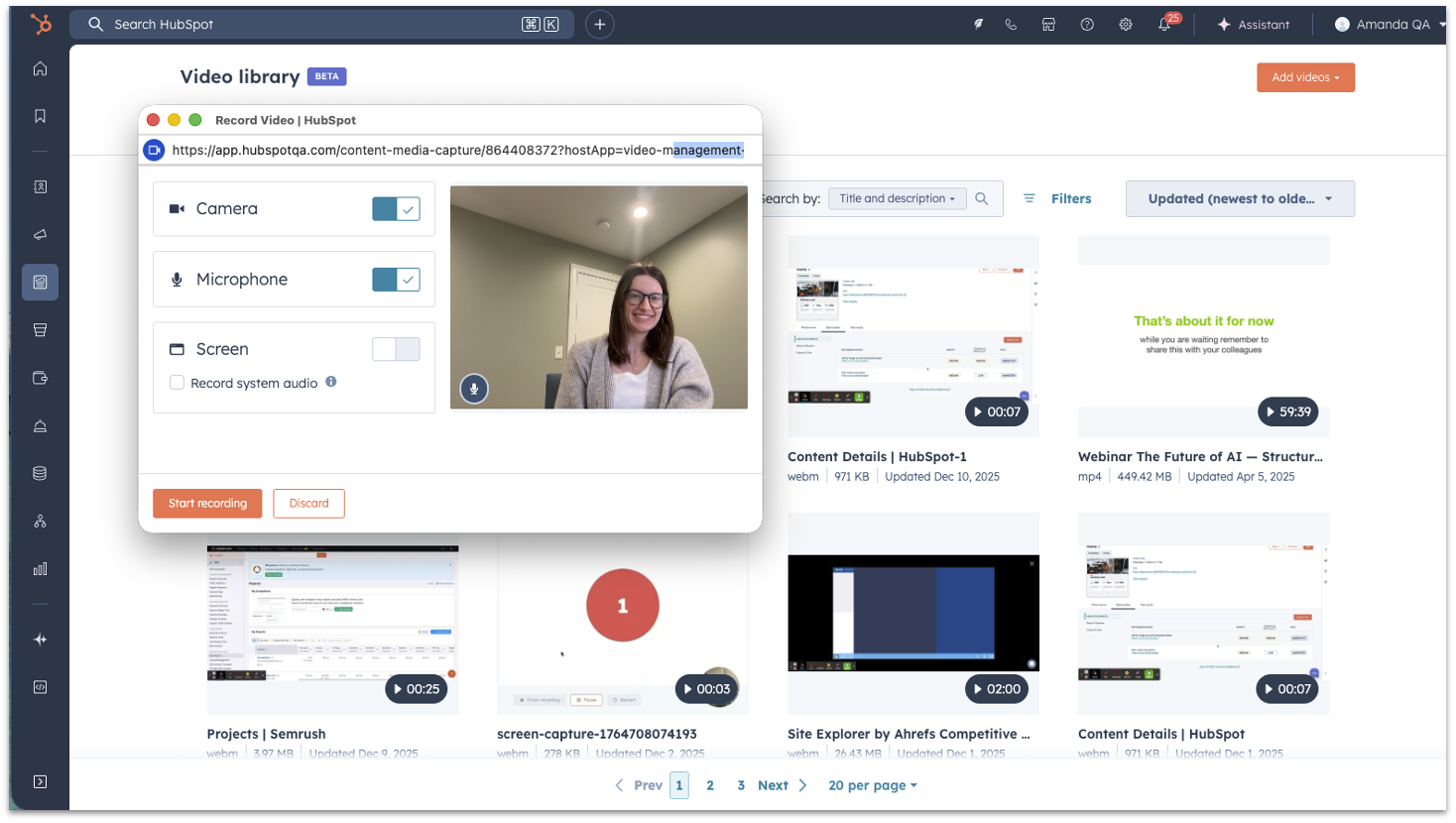Click the title 'Content Details | HubSpot-1'
This screenshot has height=823, width=1456.
pos(877,457)
